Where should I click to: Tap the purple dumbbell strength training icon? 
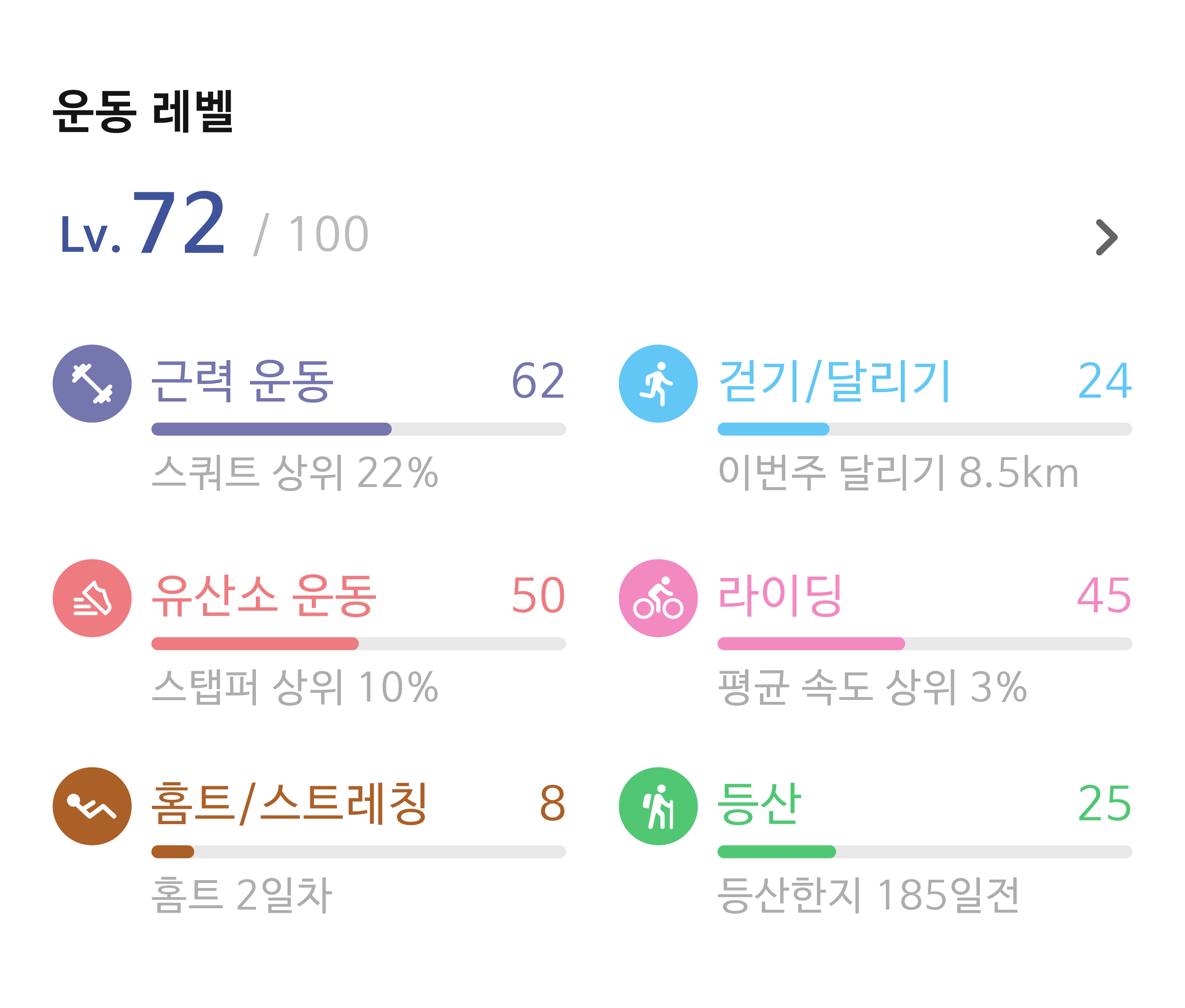[x=92, y=383]
